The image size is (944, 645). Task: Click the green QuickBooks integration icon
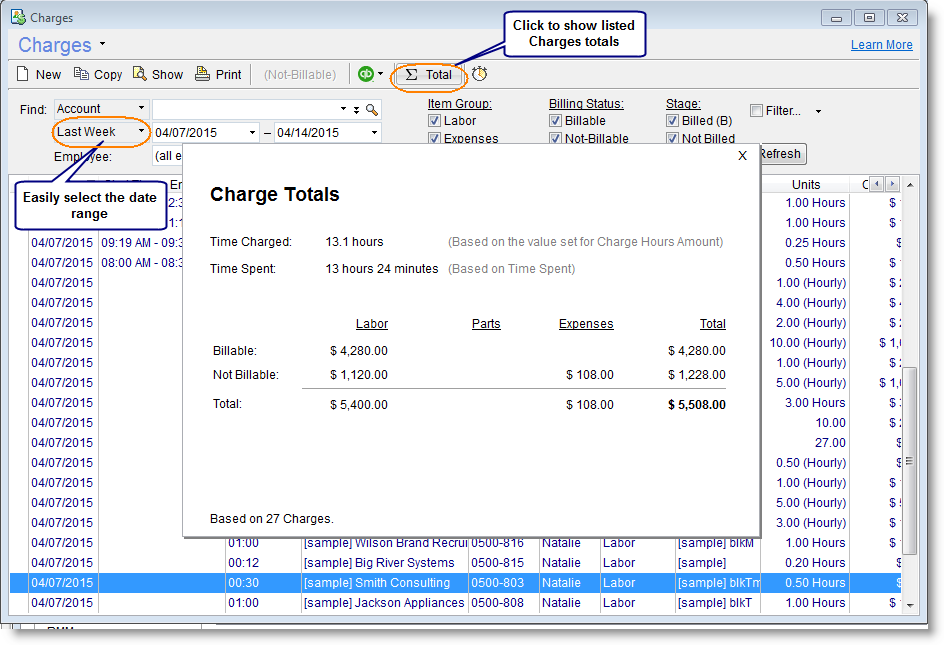click(367, 73)
